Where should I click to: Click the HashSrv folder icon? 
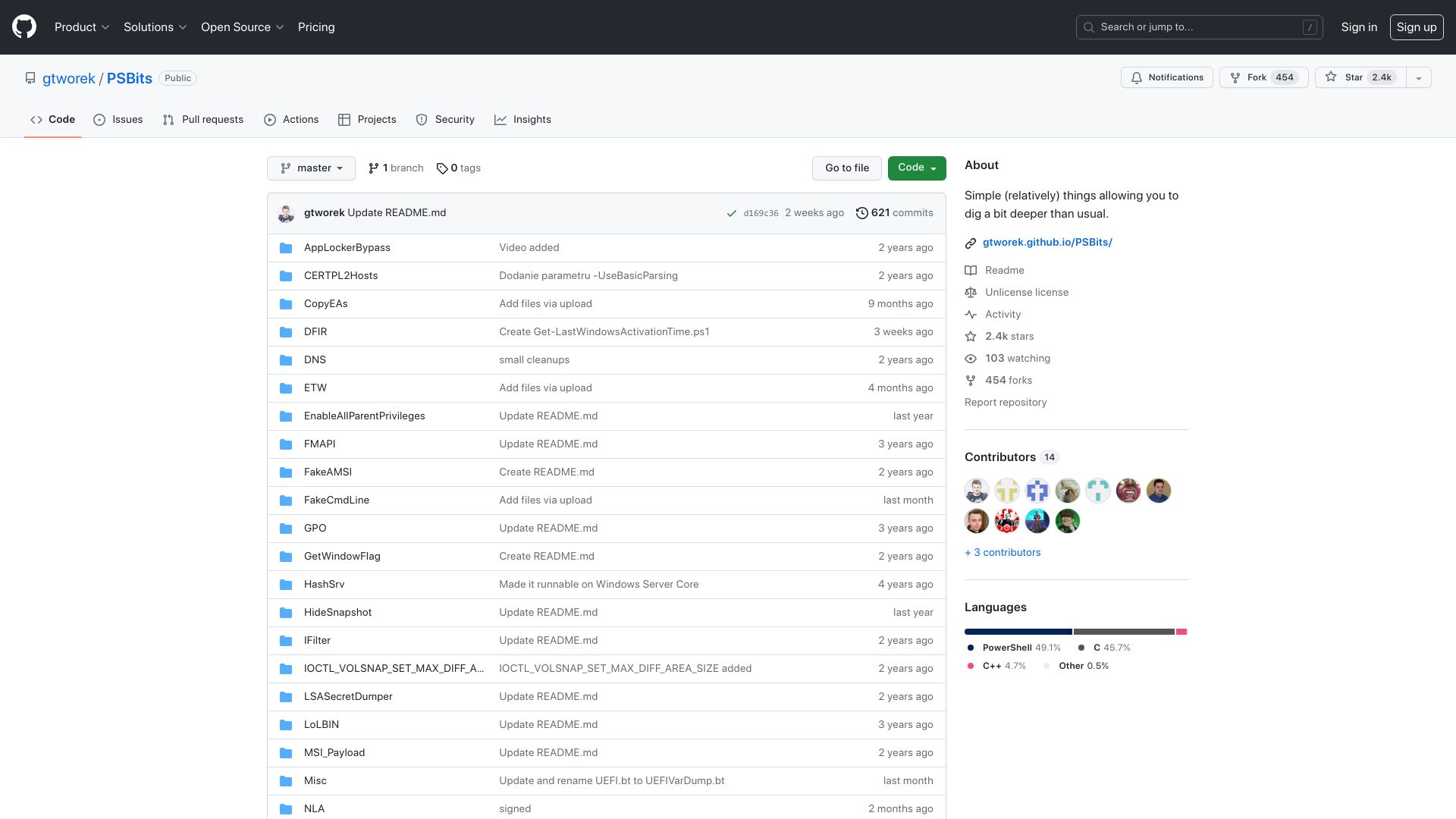pyautogui.click(x=286, y=585)
